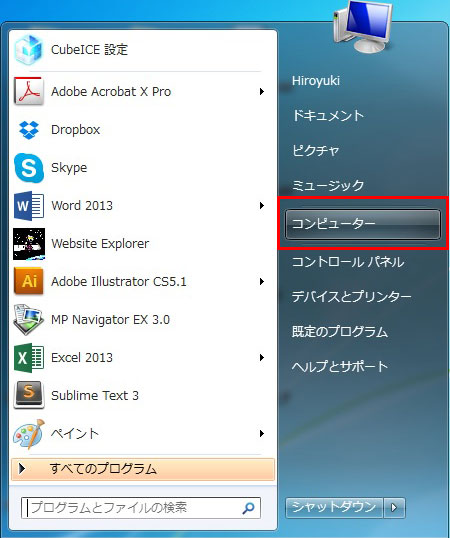Expand ペイント recent files arrow
Viewport: 450px width, 538px height.
tap(262, 434)
